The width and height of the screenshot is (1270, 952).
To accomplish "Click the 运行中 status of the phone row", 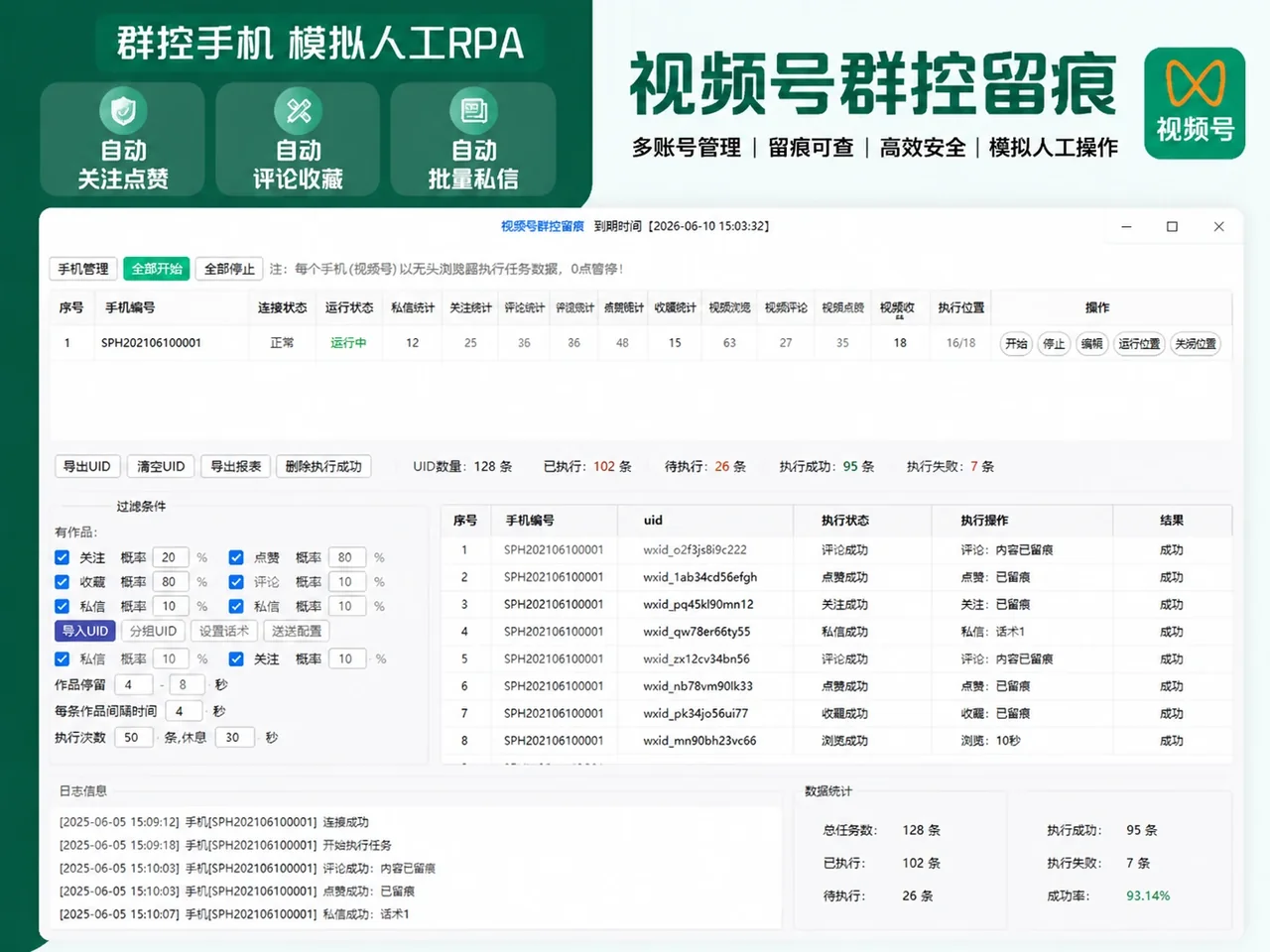I will pos(348,343).
